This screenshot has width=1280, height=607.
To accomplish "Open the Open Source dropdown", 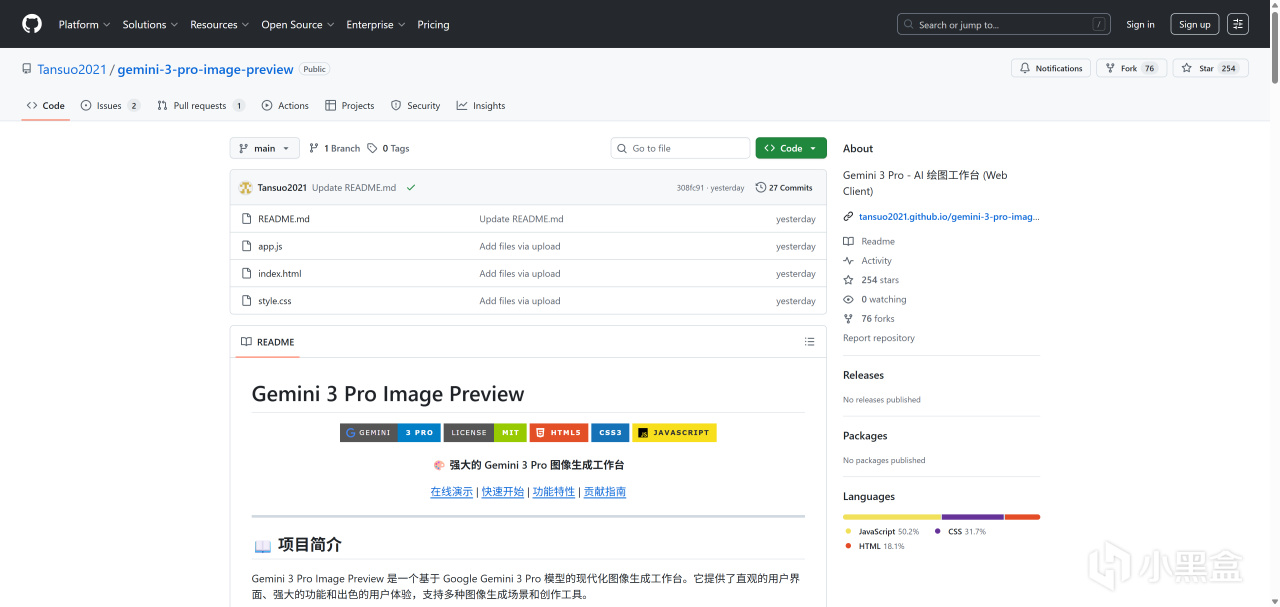I will (x=297, y=24).
